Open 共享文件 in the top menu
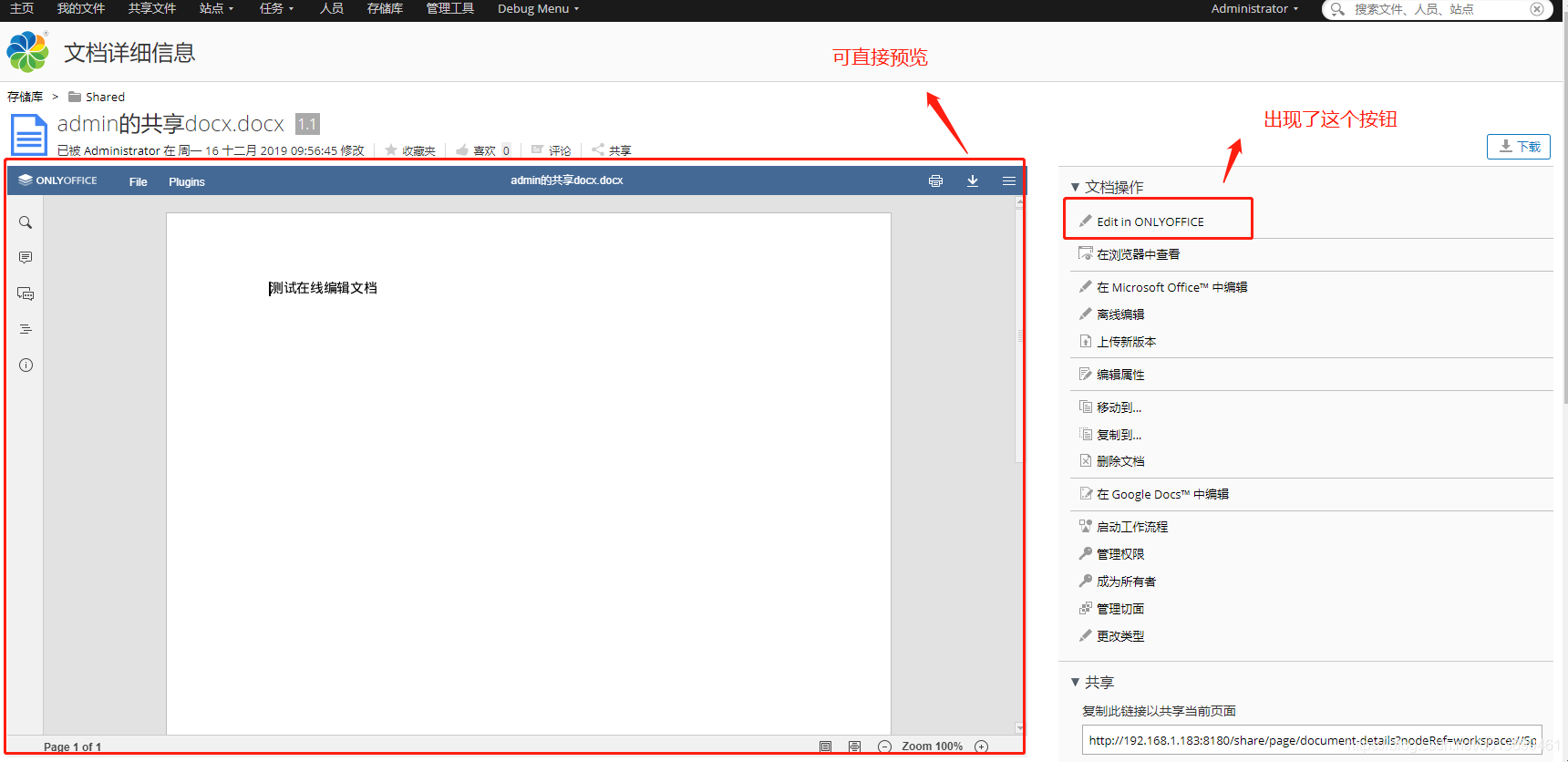This screenshot has height=762, width=1568. (152, 8)
